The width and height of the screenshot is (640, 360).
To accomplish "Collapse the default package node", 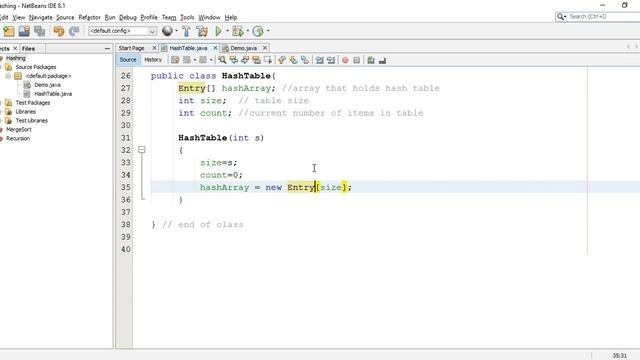I will point(8,76).
